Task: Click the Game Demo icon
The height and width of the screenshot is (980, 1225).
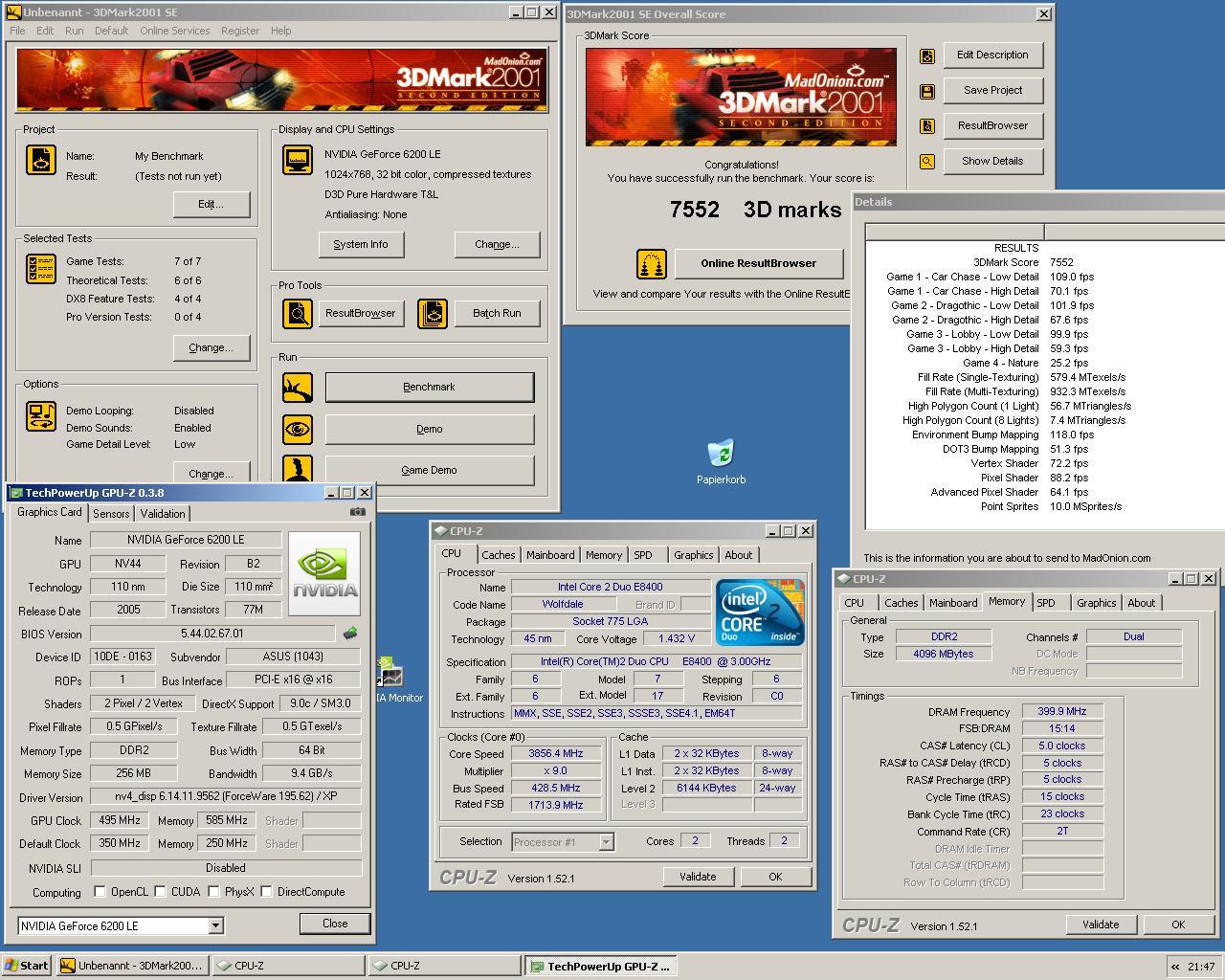Action: pos(298,468)
